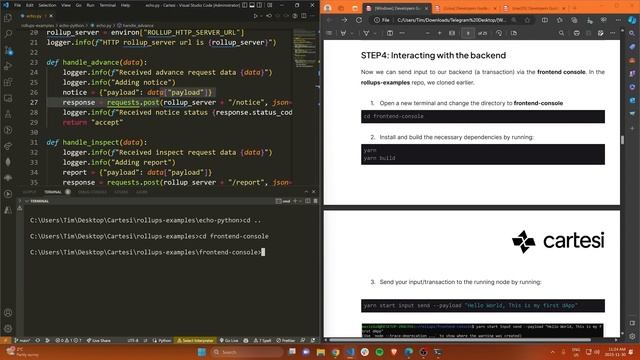This screenshot has width=640, height=360.
Task: Add a new terminal with the plus icon
Action: 295,201
